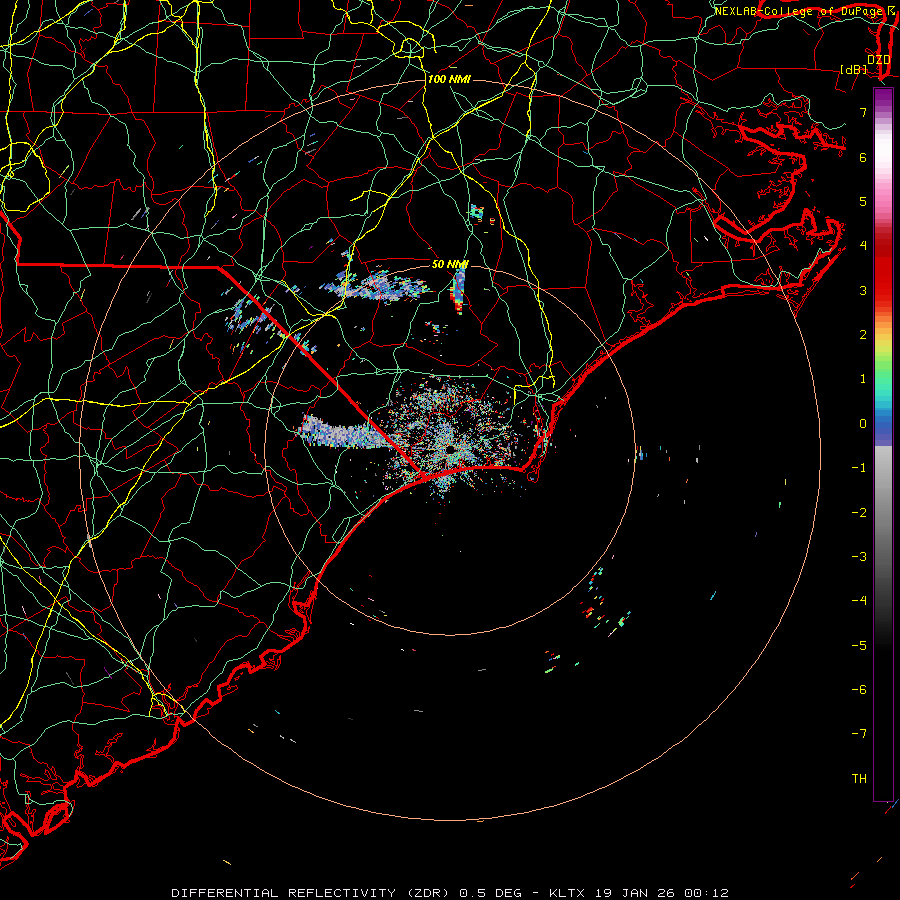Screen dimensions: 900x900
Task: Click the scale value 2 label
Action: (x=863, y=335)
